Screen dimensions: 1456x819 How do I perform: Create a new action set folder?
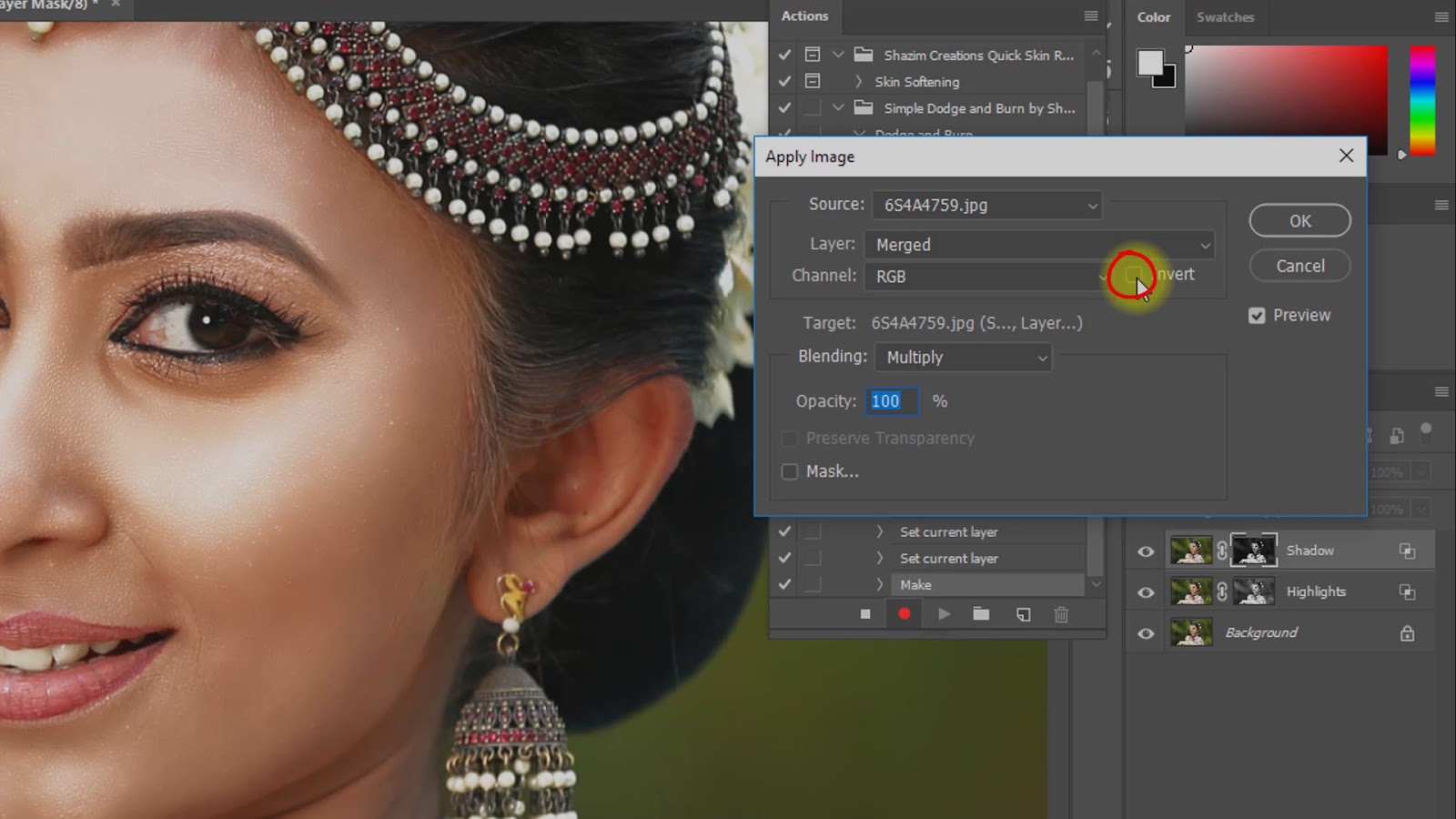pyautogui.click(x=981, y=614)
